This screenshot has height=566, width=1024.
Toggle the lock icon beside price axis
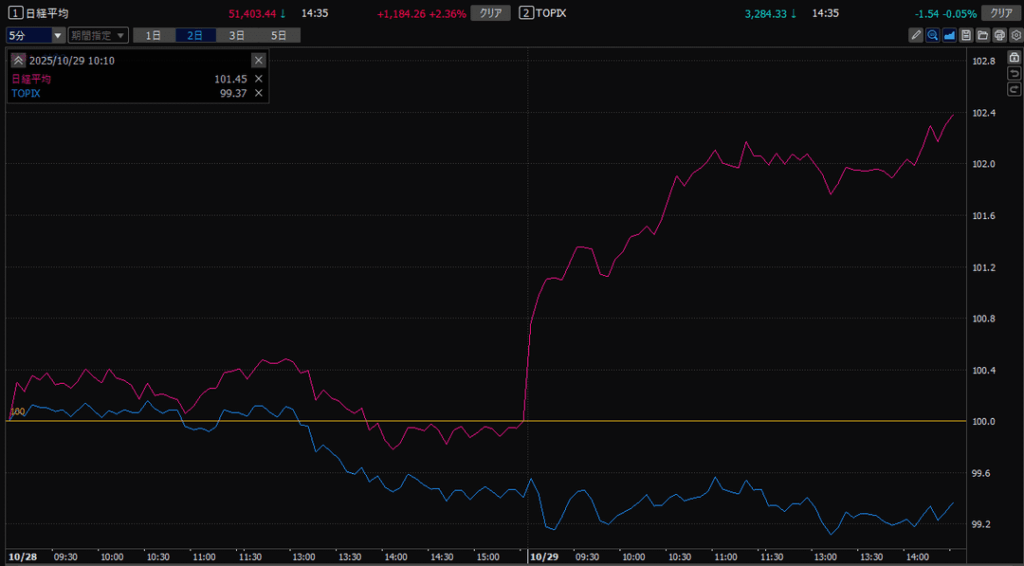tap(1014, 58)
